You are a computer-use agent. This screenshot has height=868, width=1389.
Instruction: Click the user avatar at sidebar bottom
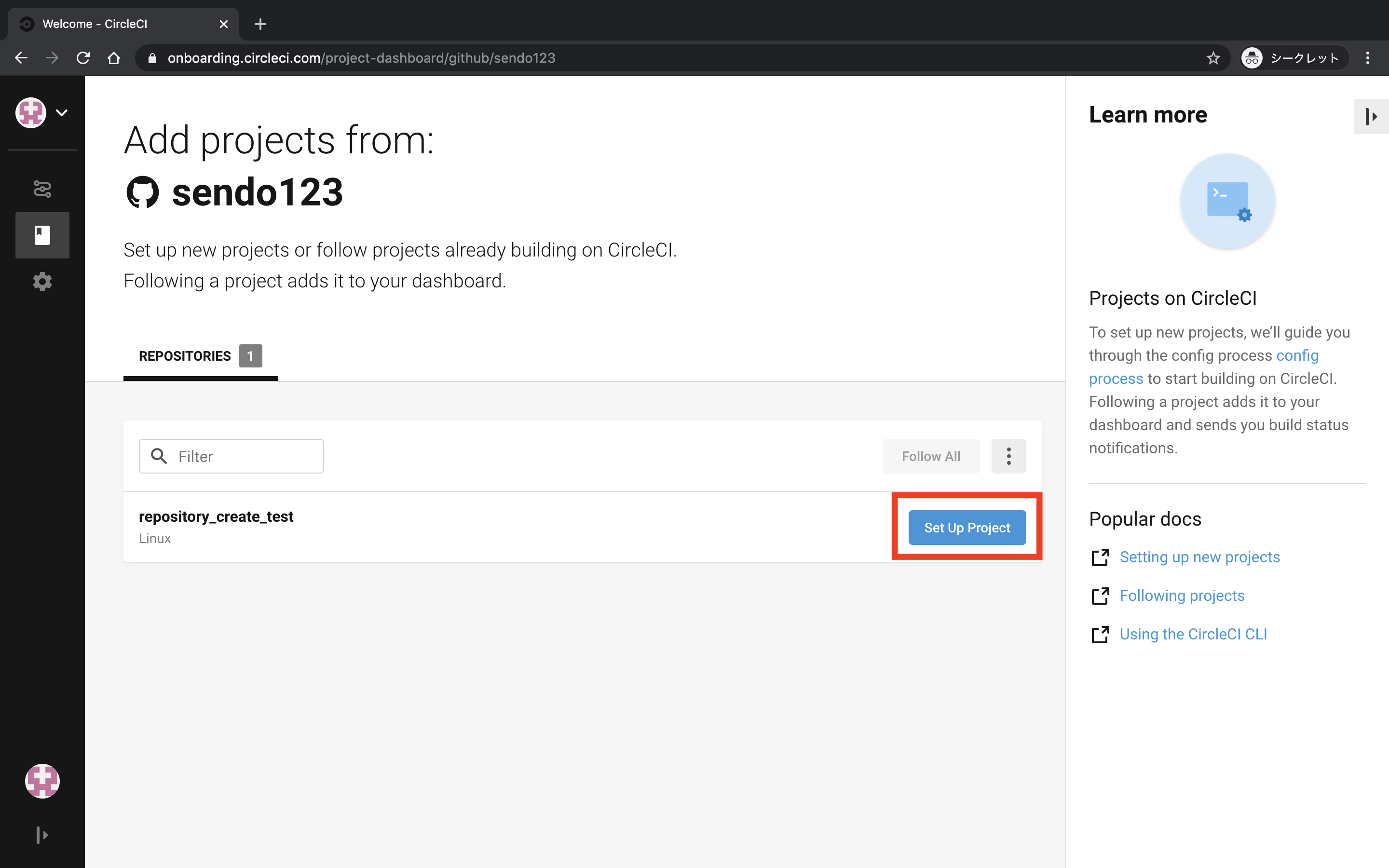[x=42, y=781]
